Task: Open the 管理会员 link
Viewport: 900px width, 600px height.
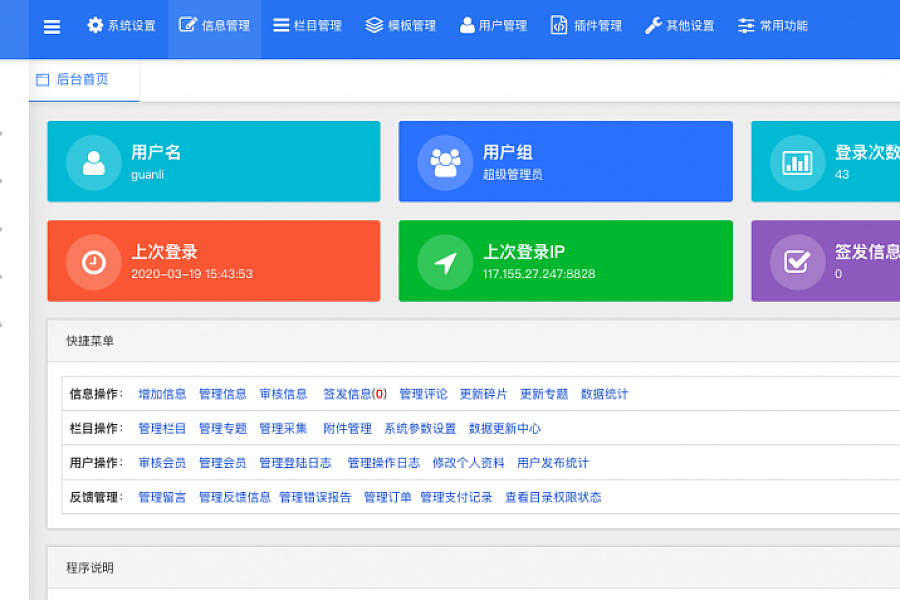Action: point(223,463)
